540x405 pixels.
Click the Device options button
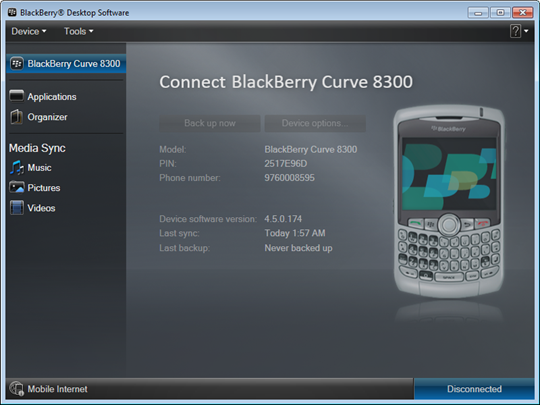315,123
